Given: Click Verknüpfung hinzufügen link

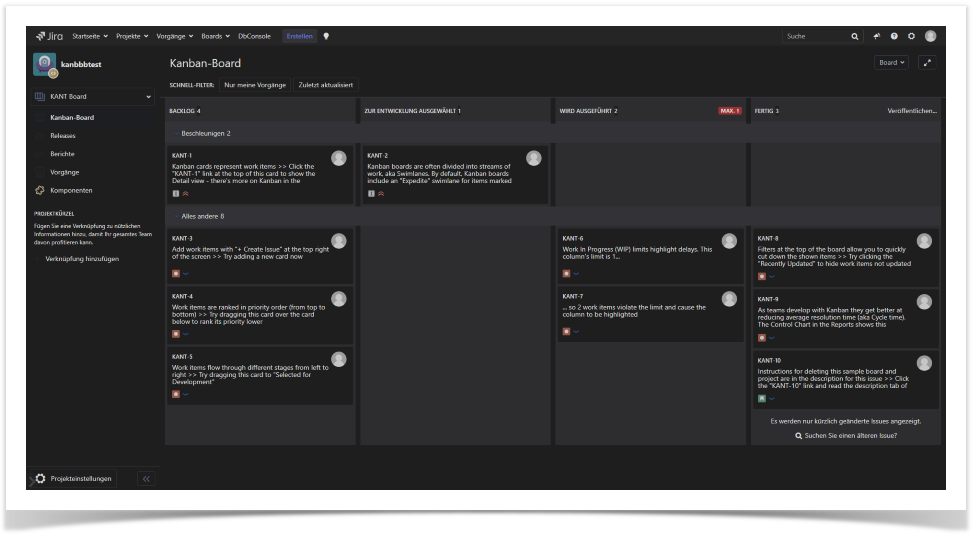Looking at the screenshot, I should pos(82,259).
